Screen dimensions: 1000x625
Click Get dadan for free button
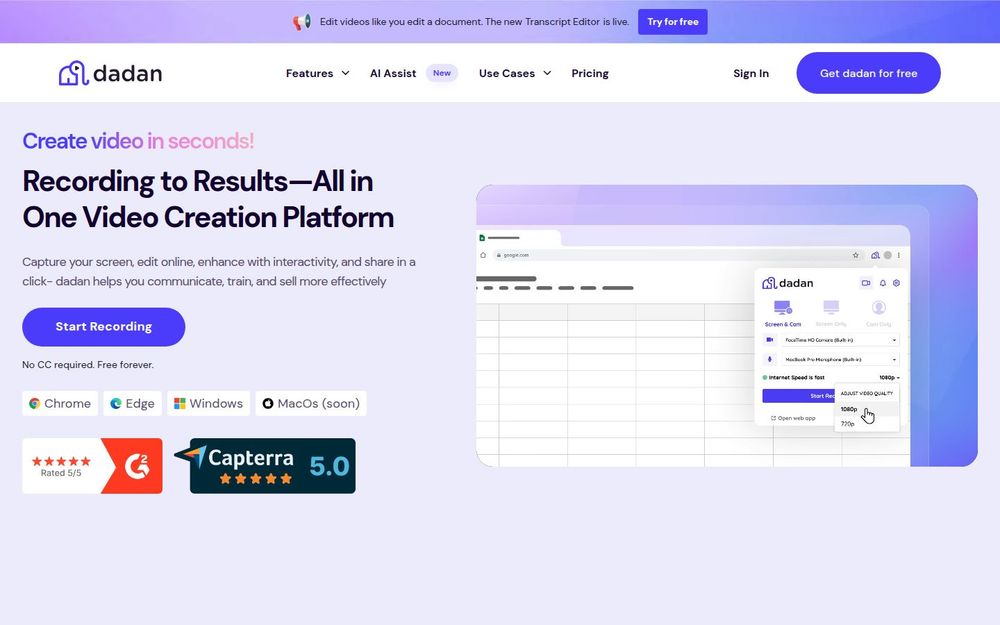pos(868,73)
